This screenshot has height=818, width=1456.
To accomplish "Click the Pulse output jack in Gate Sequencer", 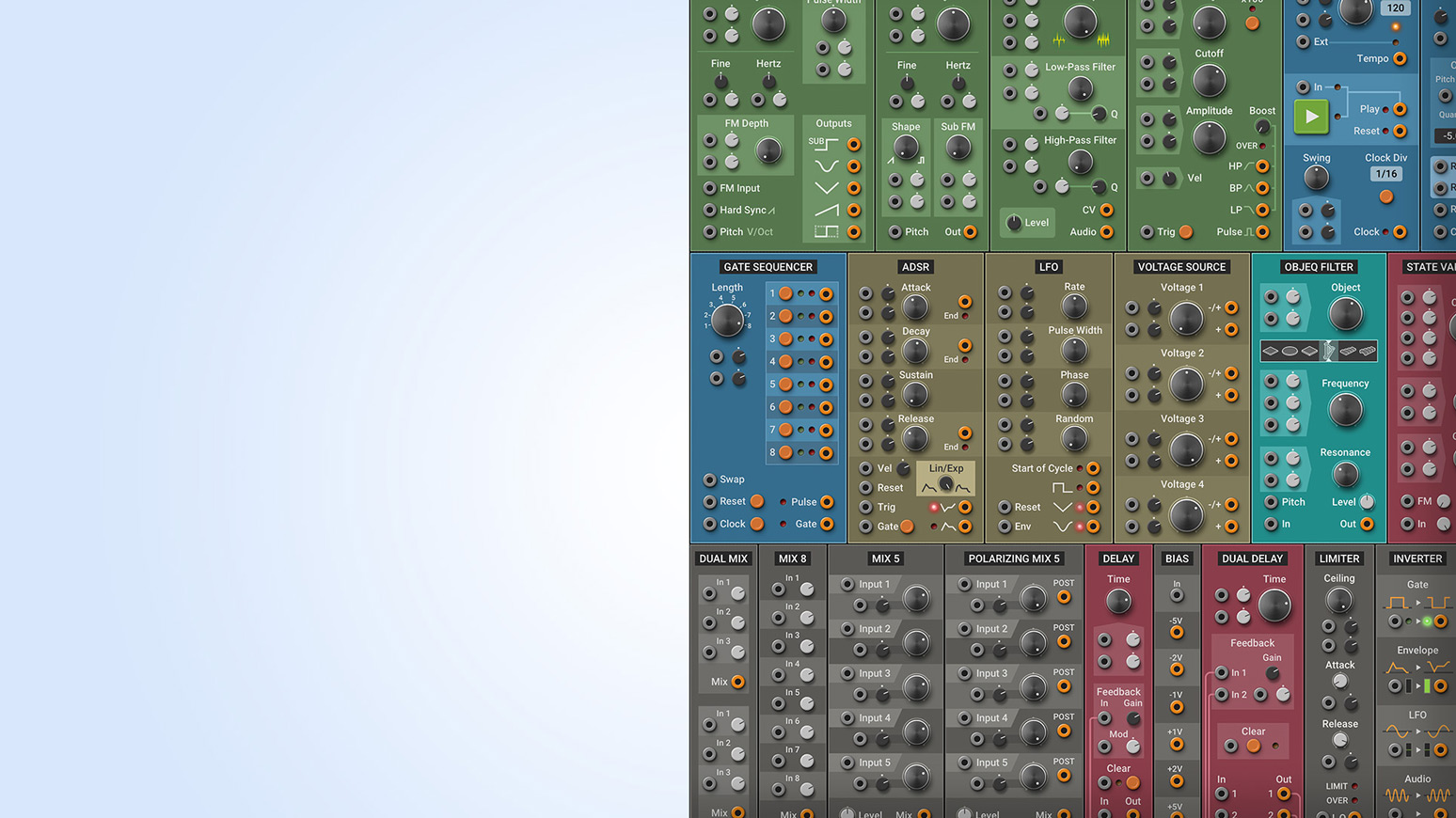I will pos(827,502).
